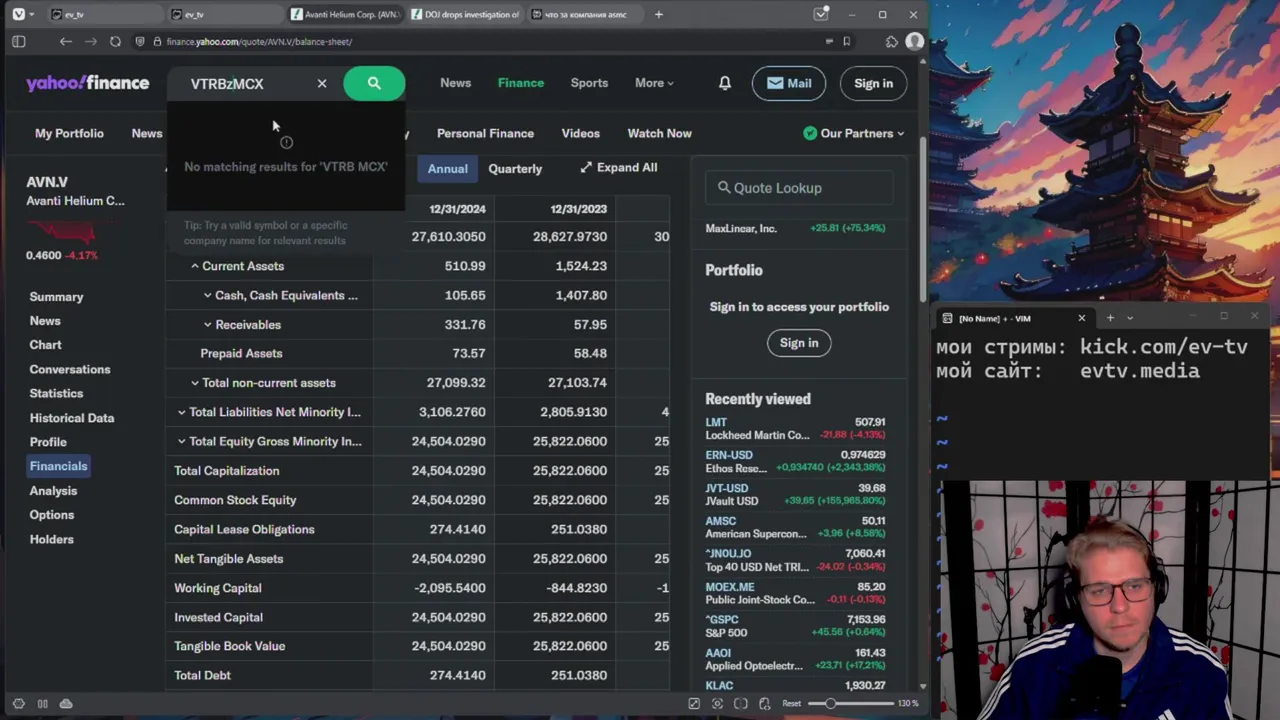The width and height of the screenshot is (1280, 720).
Task: Open Financials in the left sidebar
Action: pyautogui.click(x=58, y=466)
